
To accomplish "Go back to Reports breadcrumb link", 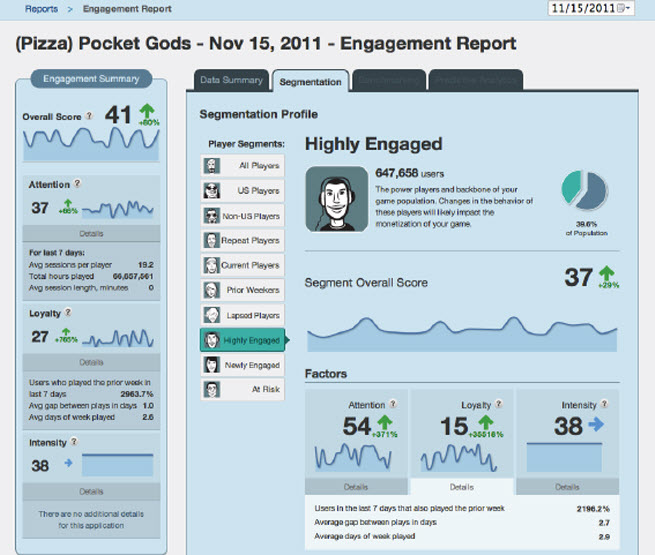I will (41, 9).
